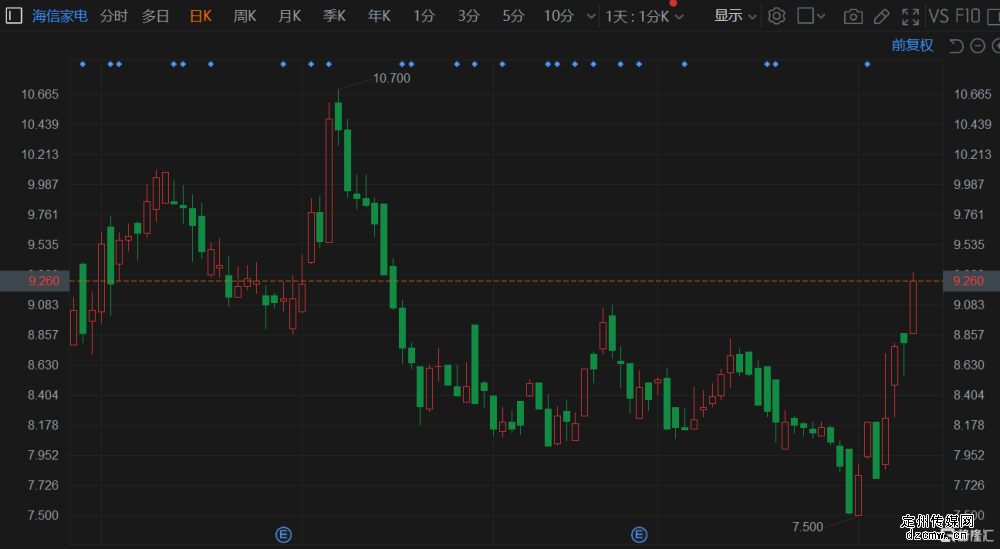Open the VS comparison button
This screenshot has width=1000, height=549.
[939, 16]
